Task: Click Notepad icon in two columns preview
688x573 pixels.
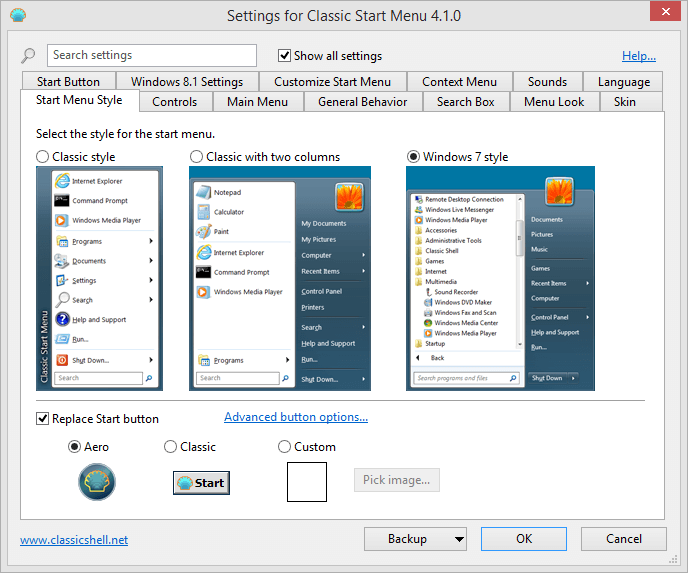Action: click(204, 192)
